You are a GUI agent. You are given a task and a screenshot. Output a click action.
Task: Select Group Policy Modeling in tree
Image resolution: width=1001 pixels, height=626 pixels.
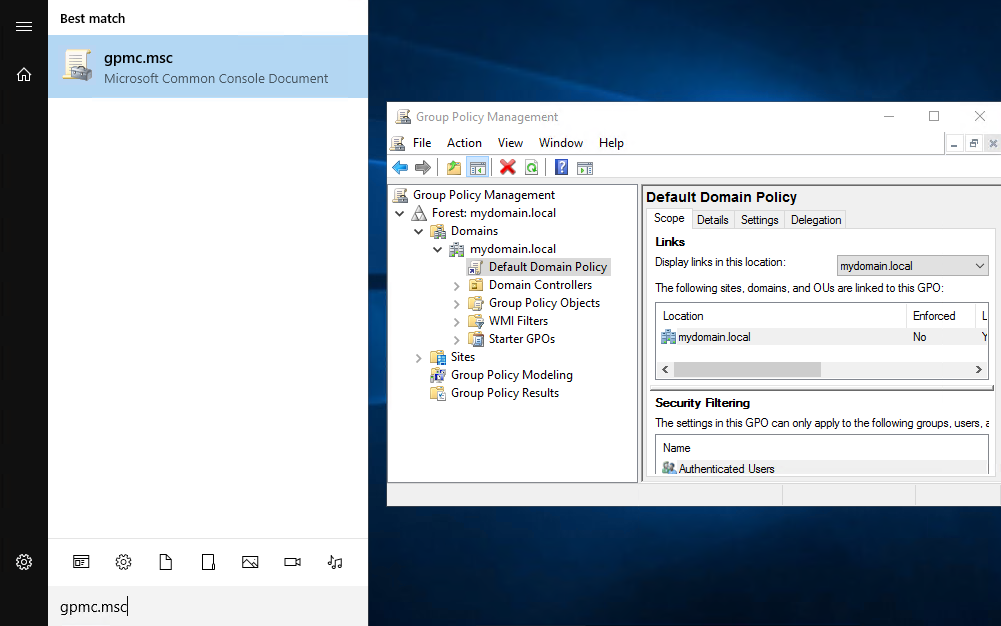click(511, 375)
